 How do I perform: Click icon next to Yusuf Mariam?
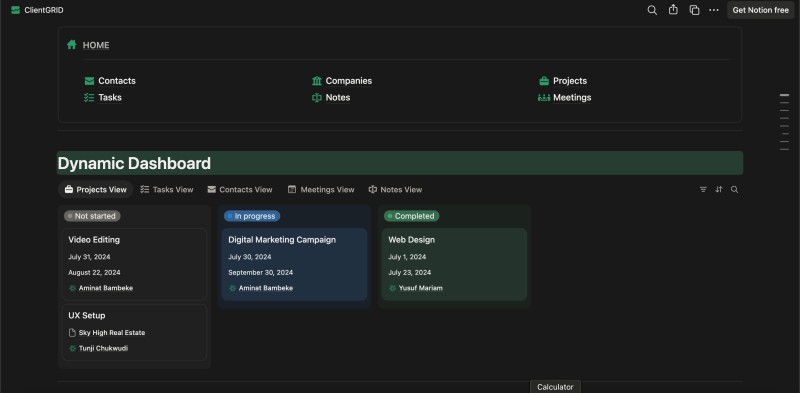coord(392,288)
